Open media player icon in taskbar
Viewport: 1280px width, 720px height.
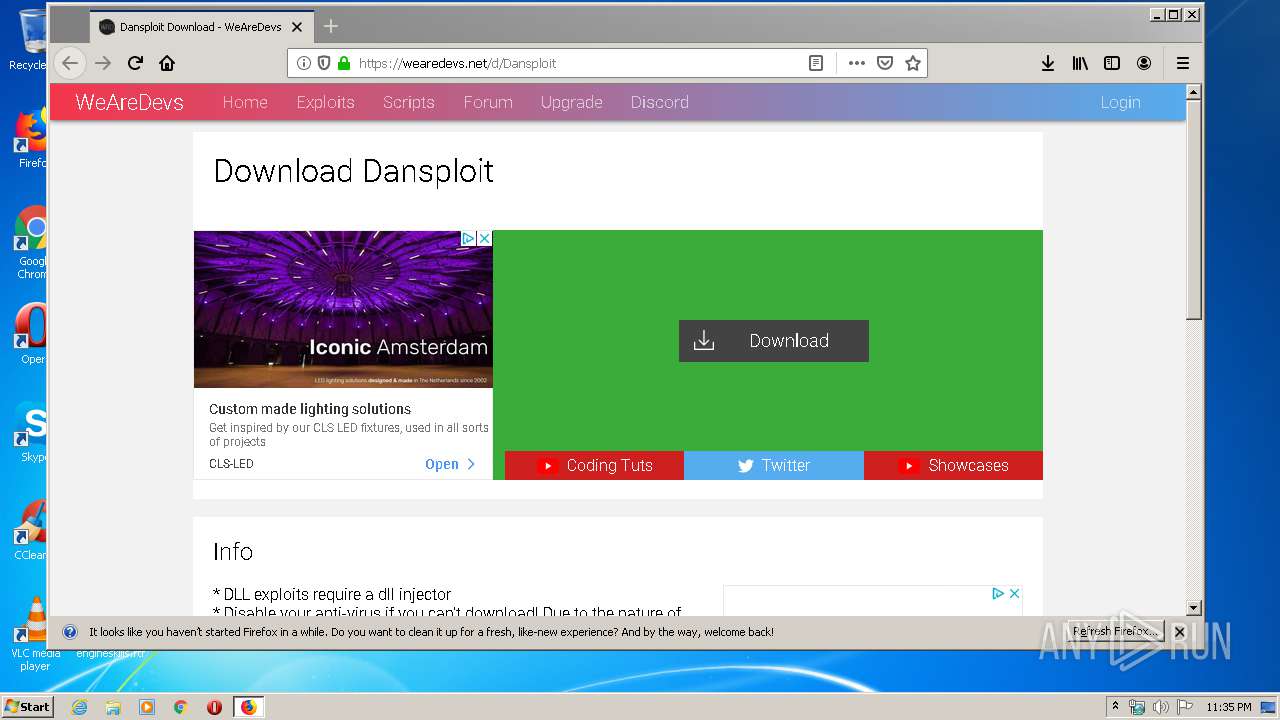coord(147,707)
